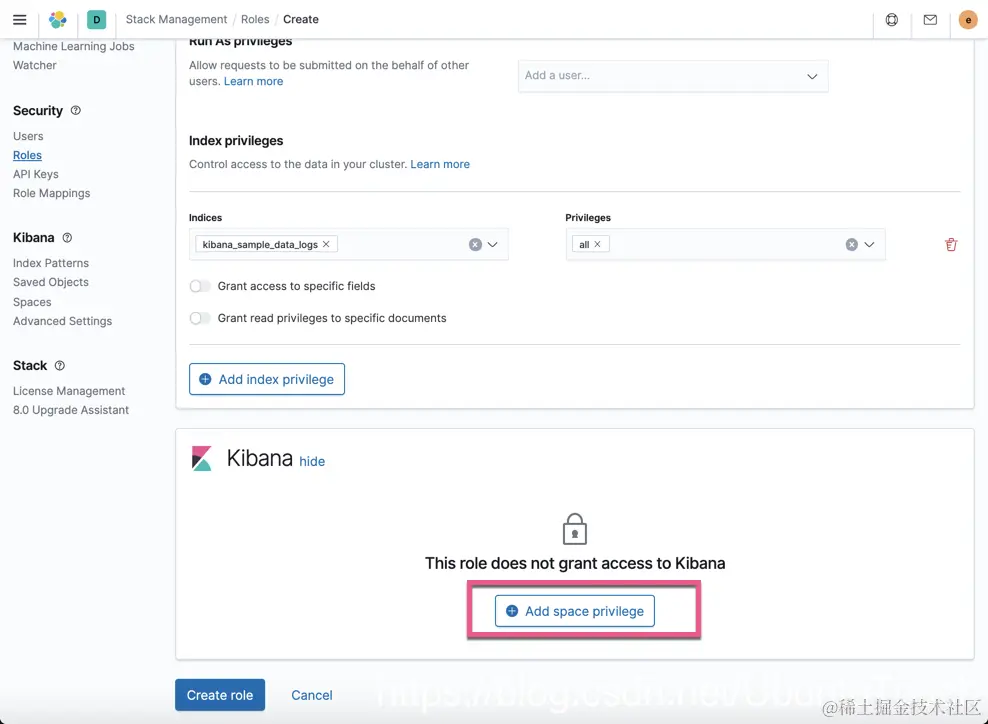The width and height of the screenshot is (988, 724).
Task: Open the hamburger navigation menu
Action: tap(20, 20)
